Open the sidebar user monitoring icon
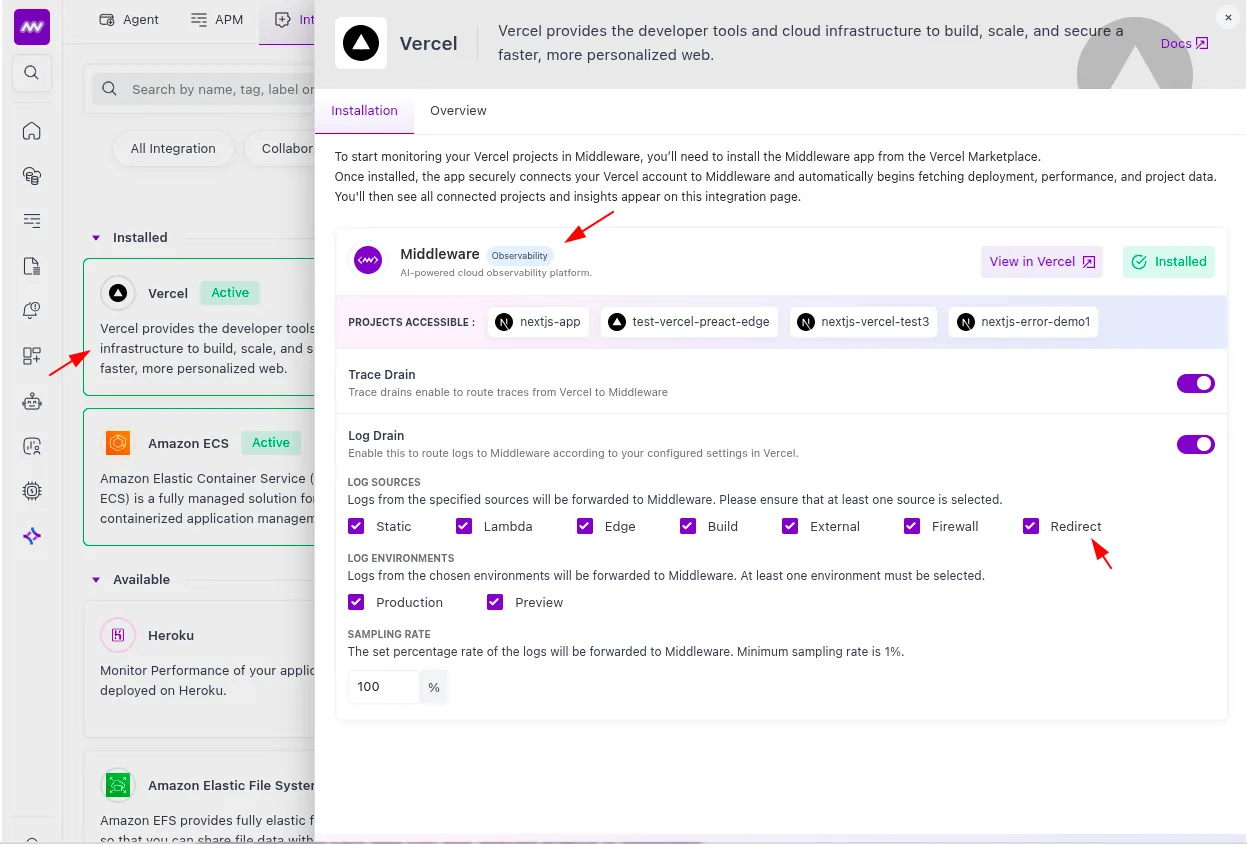 pyautogui.click(x=32, y=446)
